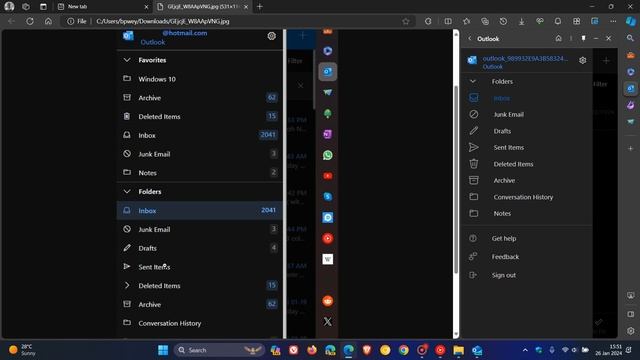This screenshot has height=360, width=640.
Task: Click the Reddit icon in the image sidebar
Action: pyautogui.click(x=327, y=301)
